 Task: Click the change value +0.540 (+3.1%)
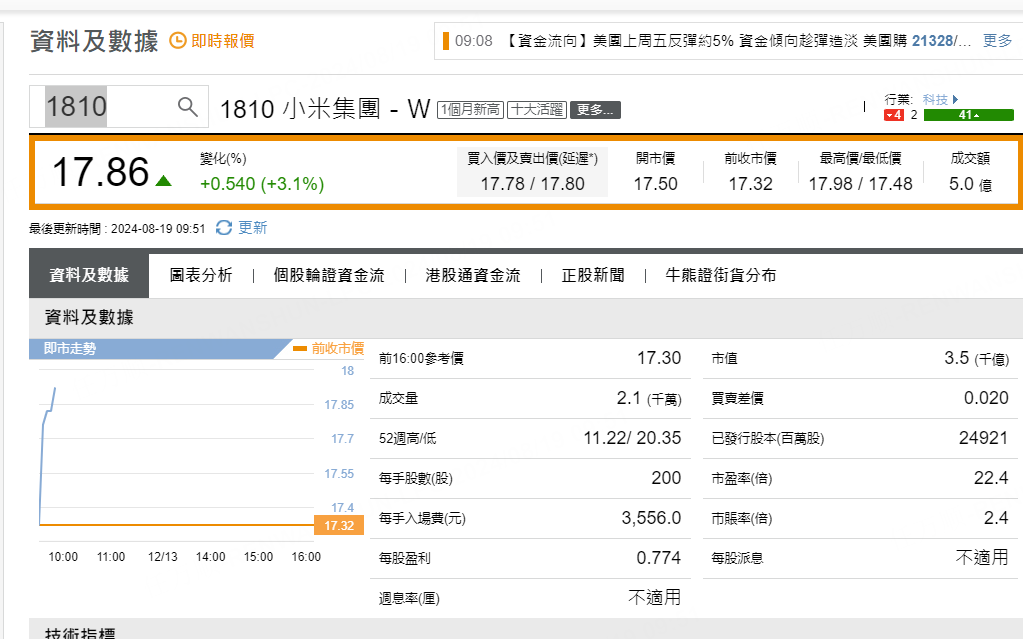tap(262, 184)
